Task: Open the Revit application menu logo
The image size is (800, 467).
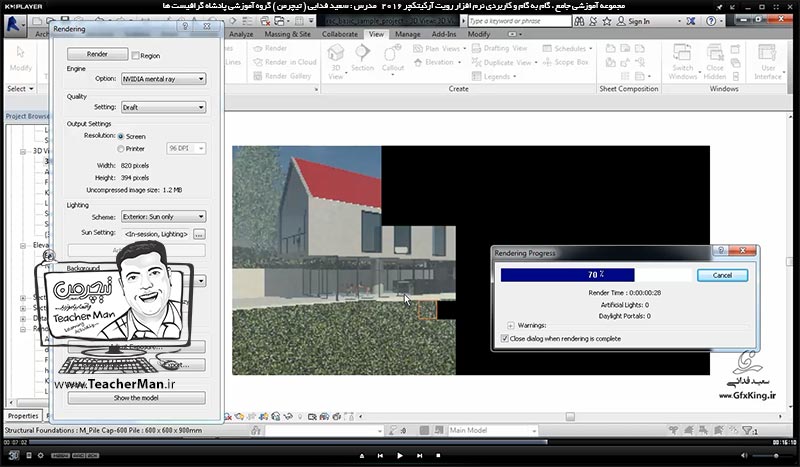Action: click(x=14, y=25)
